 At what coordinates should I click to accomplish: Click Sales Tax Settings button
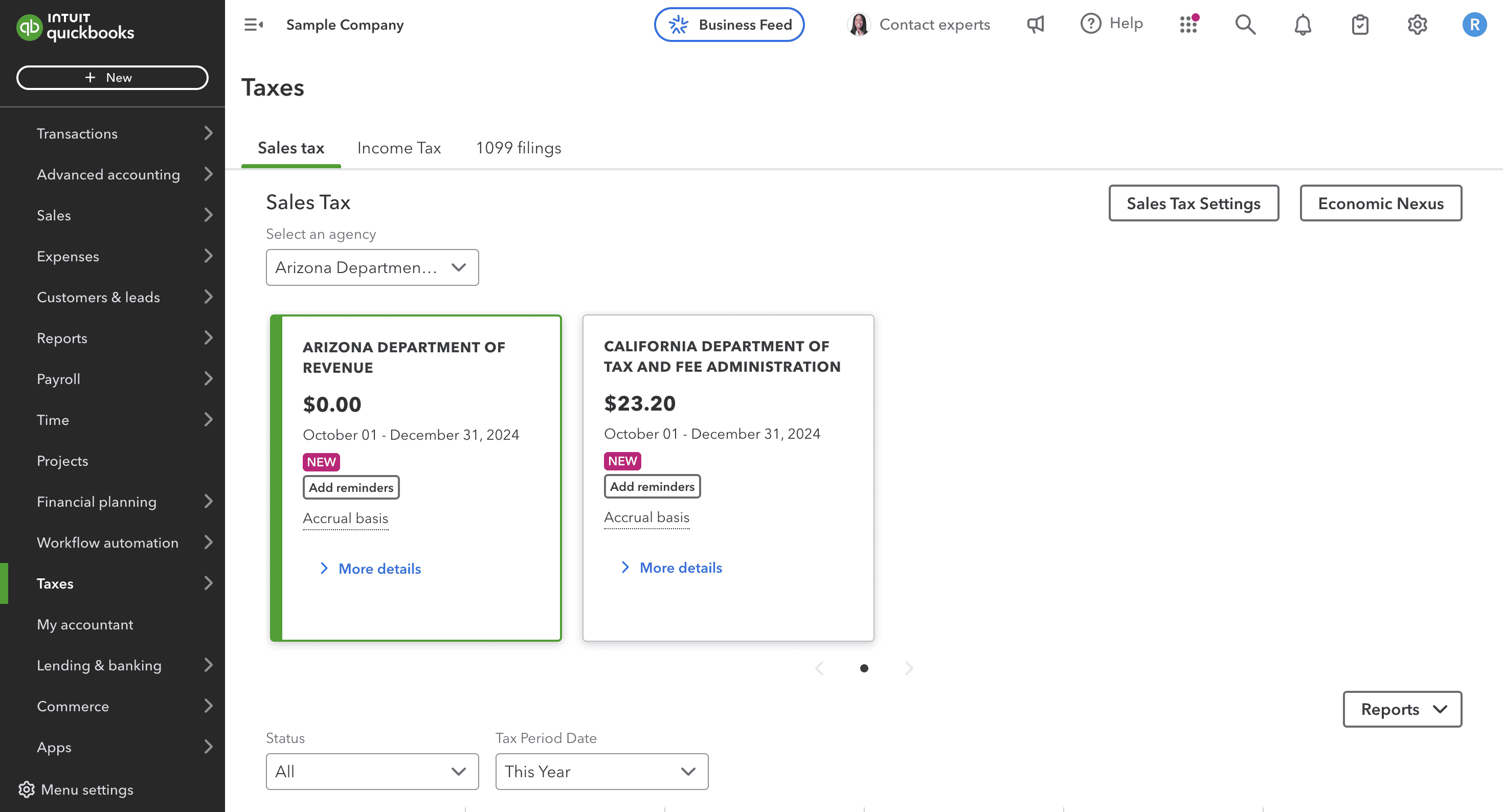click(1194, 203)
